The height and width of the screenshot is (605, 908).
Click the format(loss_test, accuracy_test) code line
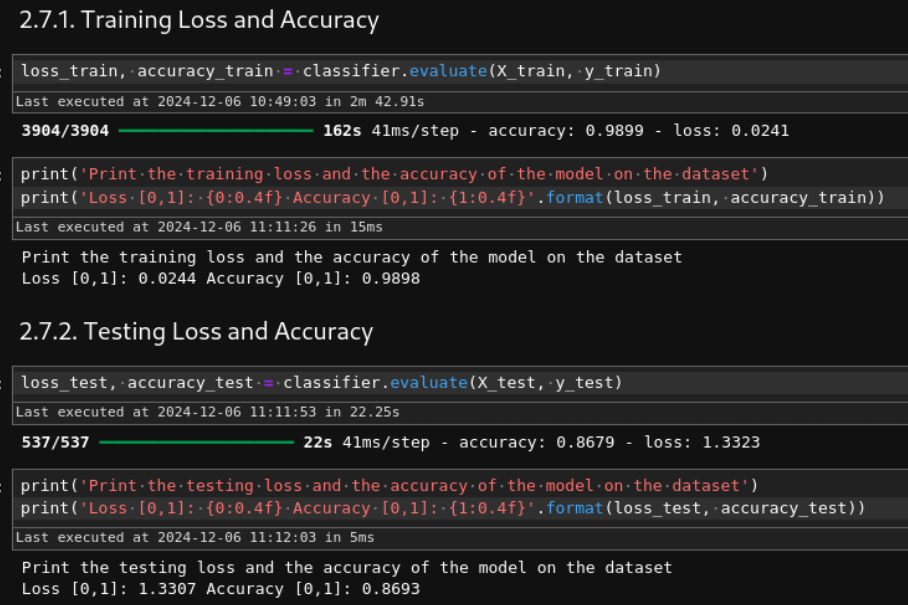[443, 508]
